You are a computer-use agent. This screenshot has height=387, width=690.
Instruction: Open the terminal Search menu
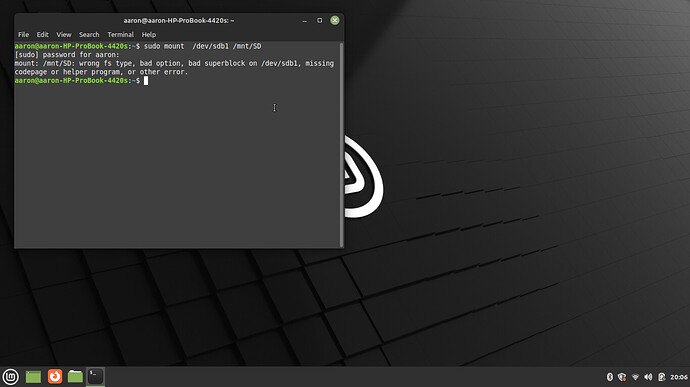pyautogui.click(x=89, y=34)
